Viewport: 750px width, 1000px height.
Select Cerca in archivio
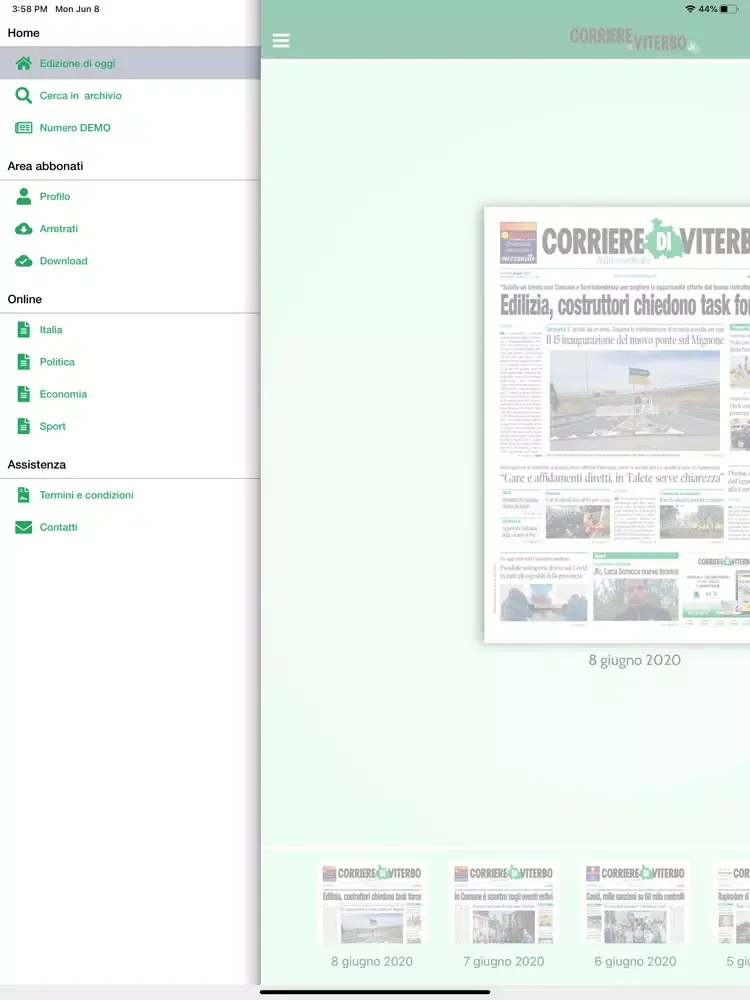(130, 96)
